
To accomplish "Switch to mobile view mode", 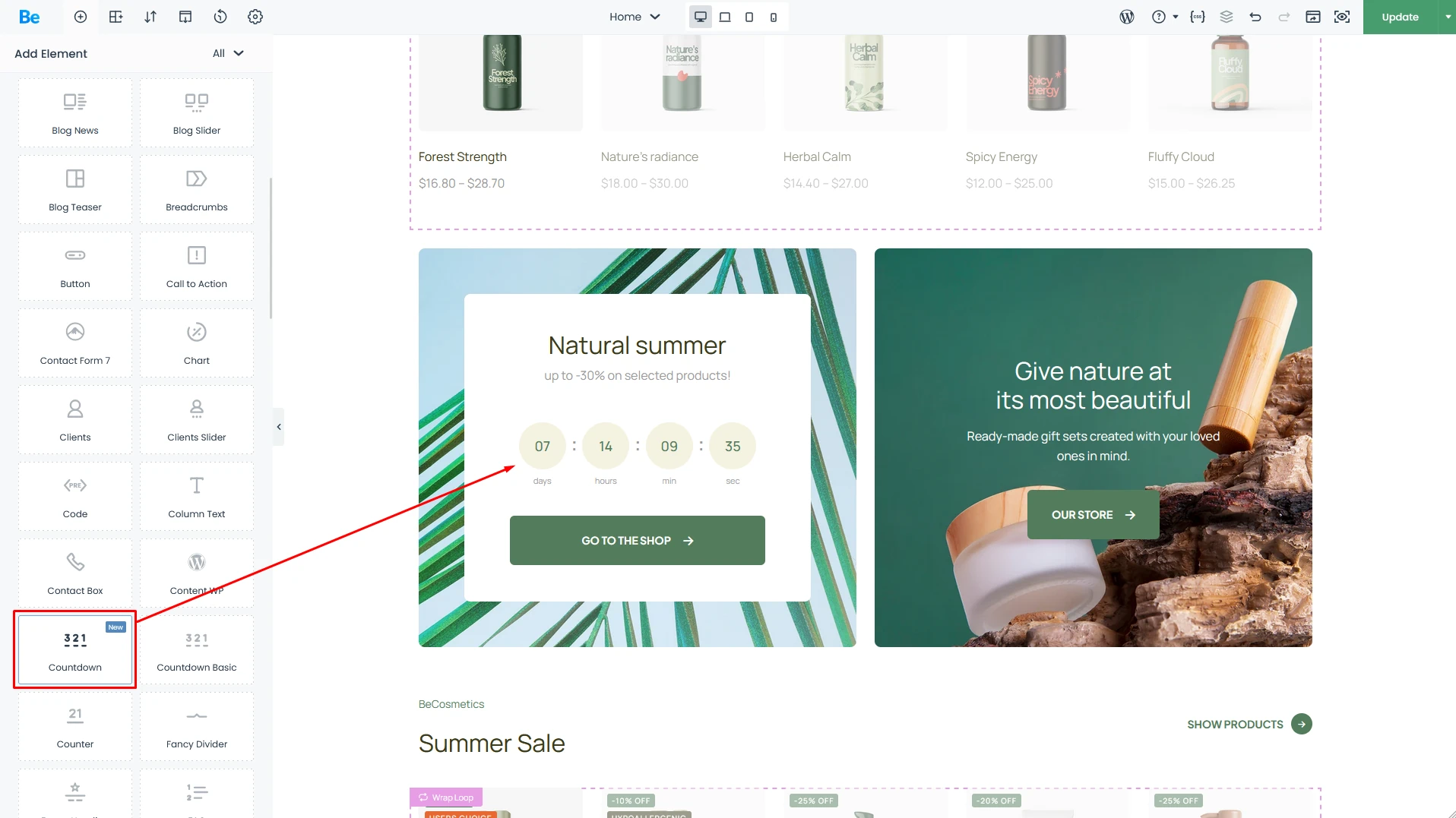I will [x=774, y=17].
